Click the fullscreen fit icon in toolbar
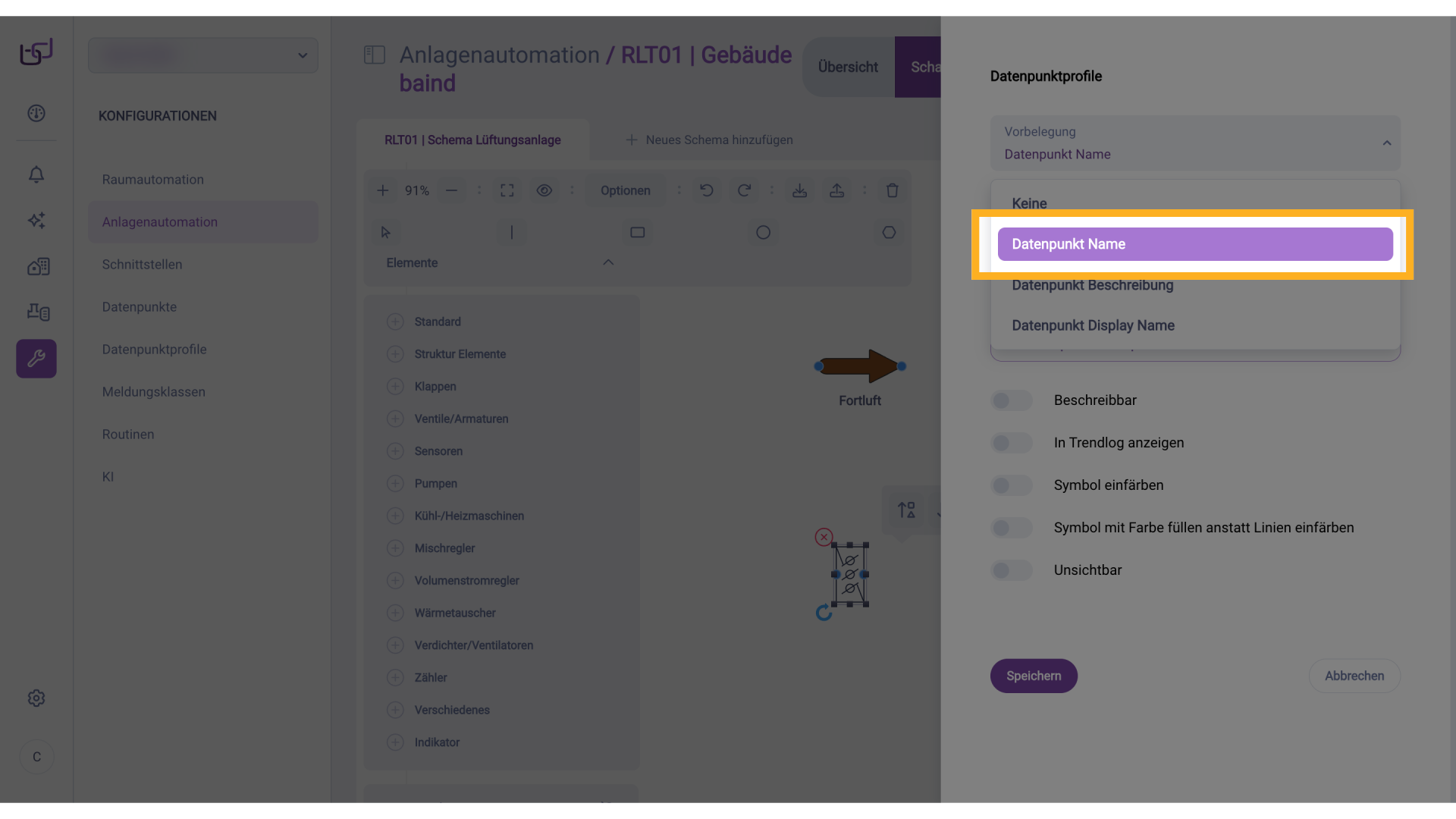The height and width of the screenshot is (819, 1456). point(507,190)
